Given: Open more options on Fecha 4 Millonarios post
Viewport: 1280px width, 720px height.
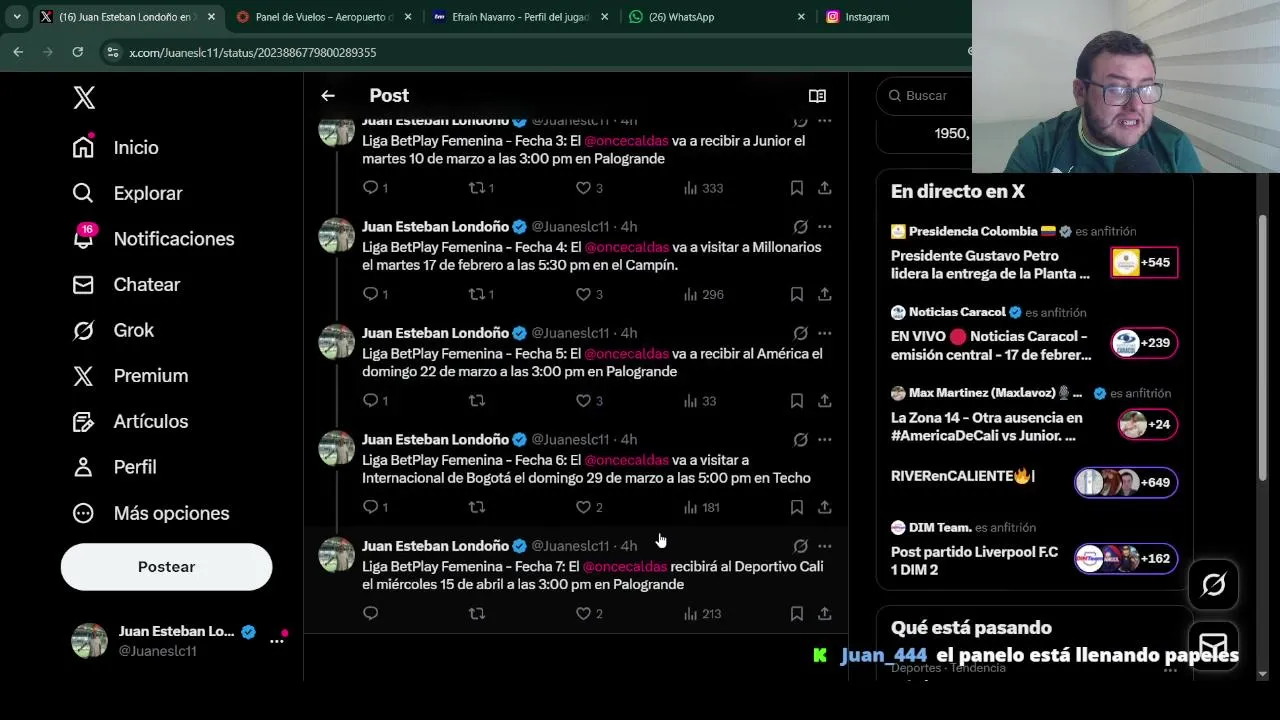Looking at the screenshot, I should [825, 226].
